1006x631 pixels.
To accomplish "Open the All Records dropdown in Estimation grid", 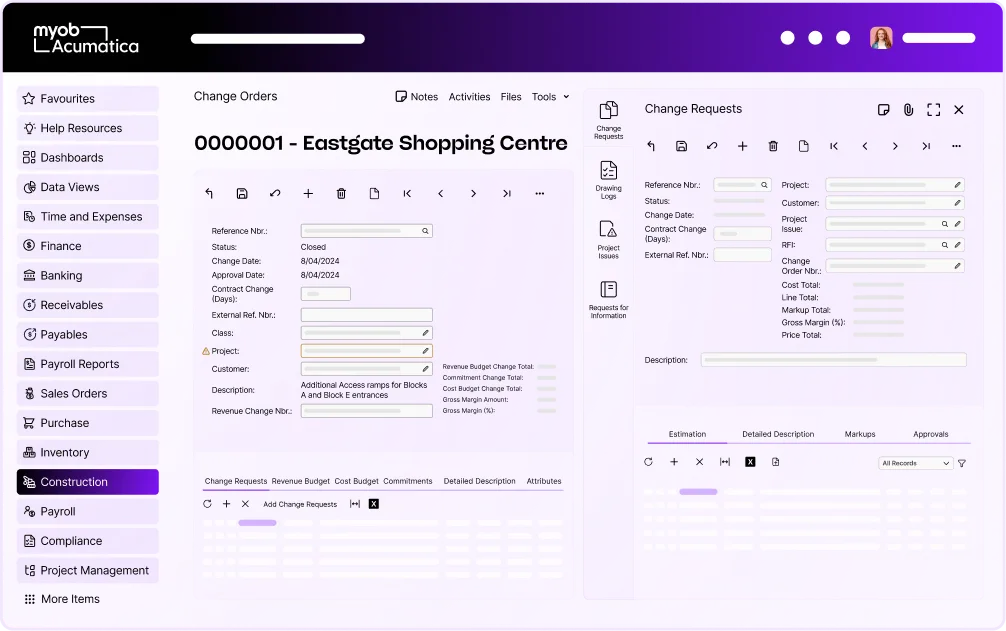I will coord(915,463).
